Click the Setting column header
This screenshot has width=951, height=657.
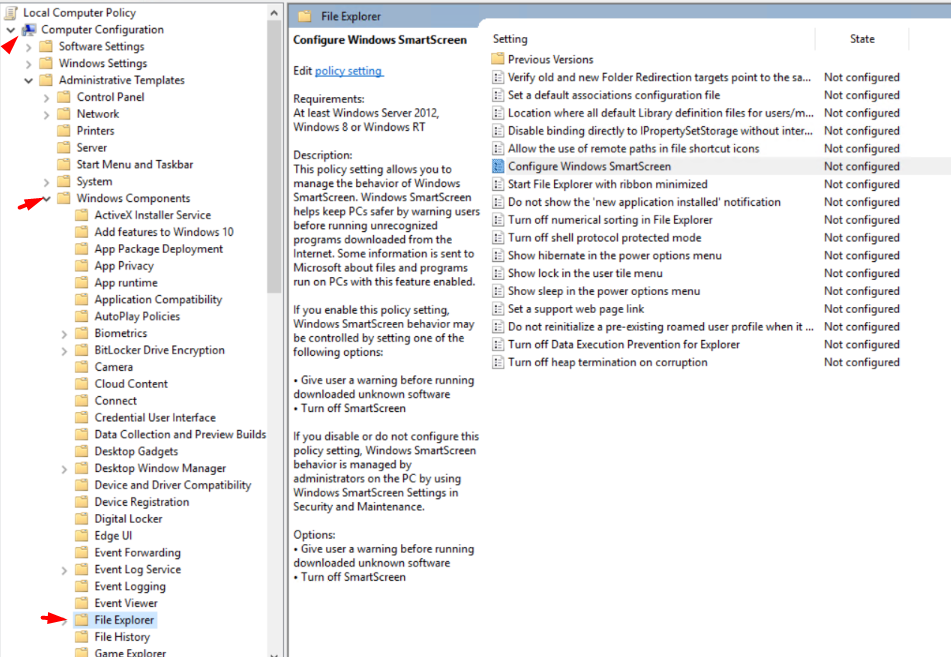pyautogui.click(x=510, y=38)
